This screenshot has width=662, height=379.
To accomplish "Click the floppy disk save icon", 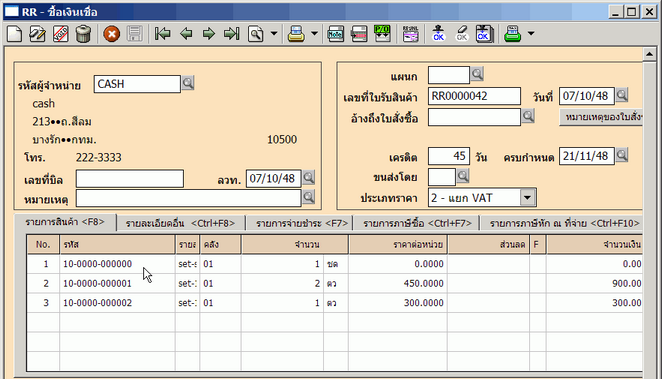I will click(x=135, y=34).
